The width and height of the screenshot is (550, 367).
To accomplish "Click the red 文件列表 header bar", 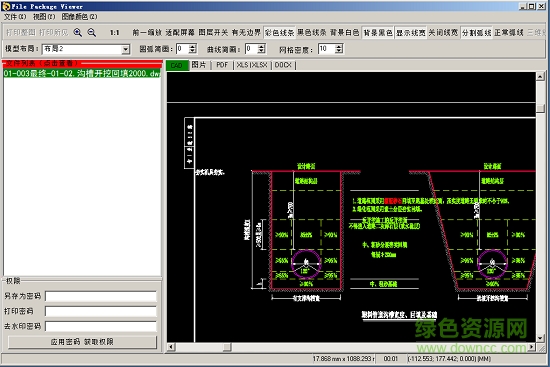I will coord(82,64).
